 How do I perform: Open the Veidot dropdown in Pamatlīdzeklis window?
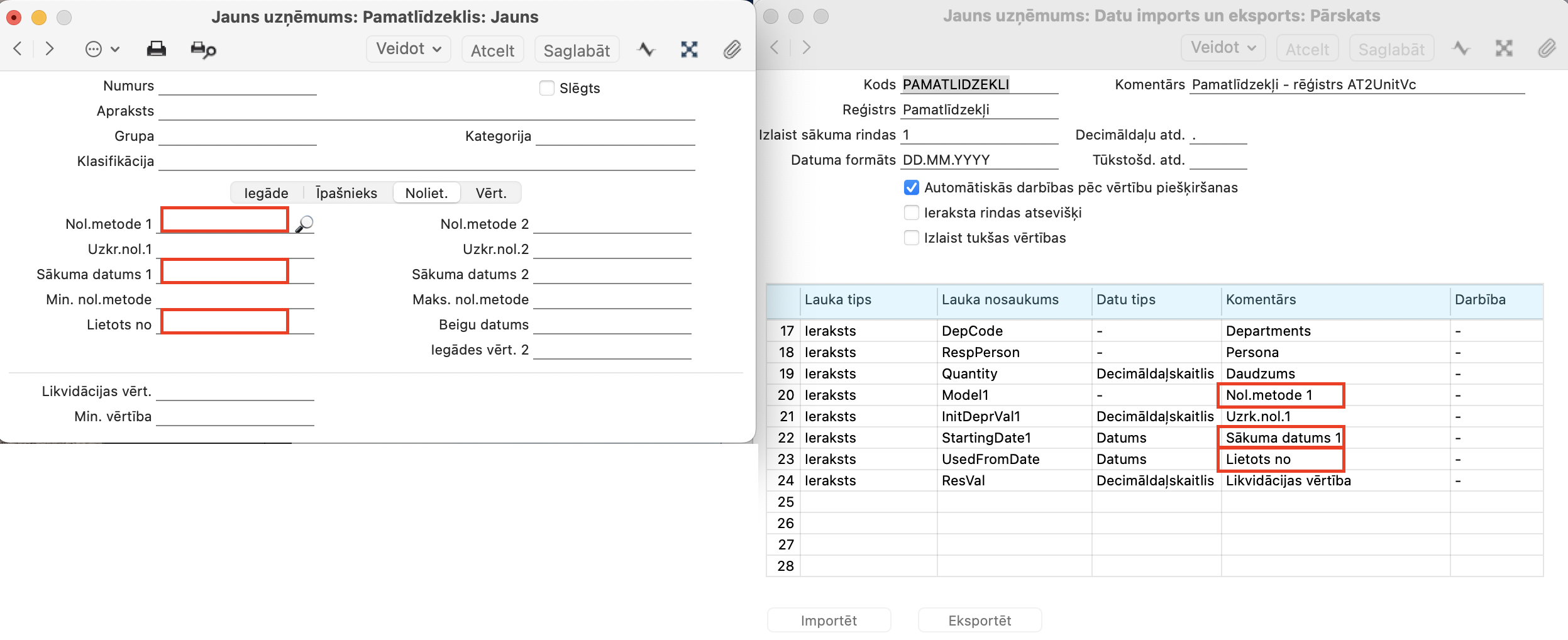tap(409, 49)
